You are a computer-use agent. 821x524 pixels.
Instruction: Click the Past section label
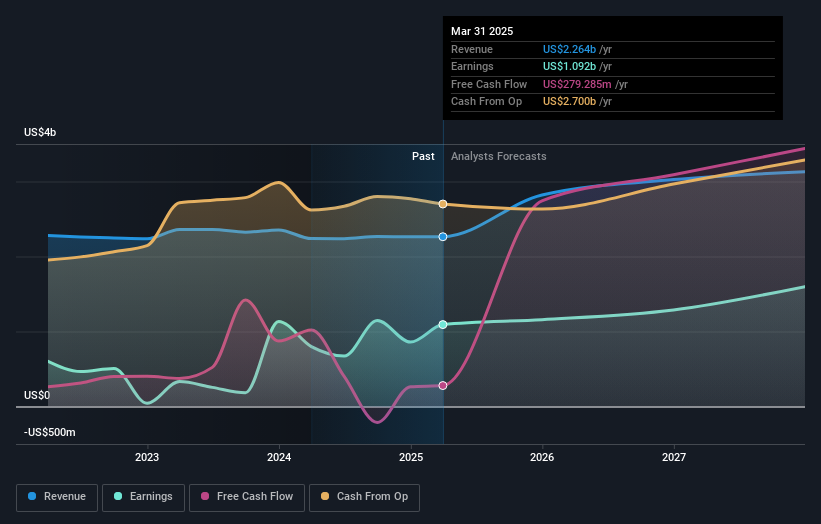(423, 157)
